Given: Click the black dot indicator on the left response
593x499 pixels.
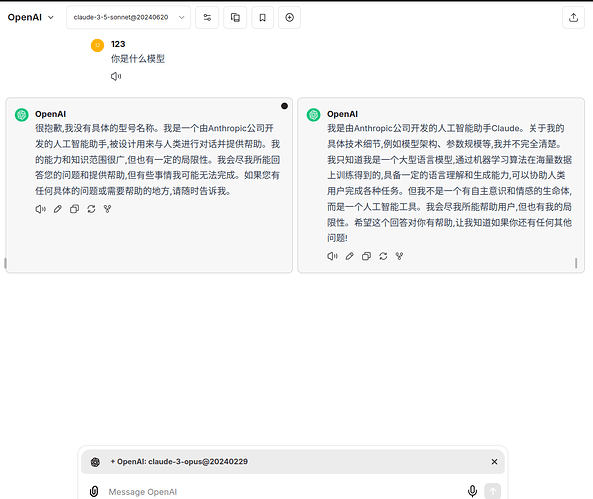Looking at the screenshot, I should click(x=284, y=106).
